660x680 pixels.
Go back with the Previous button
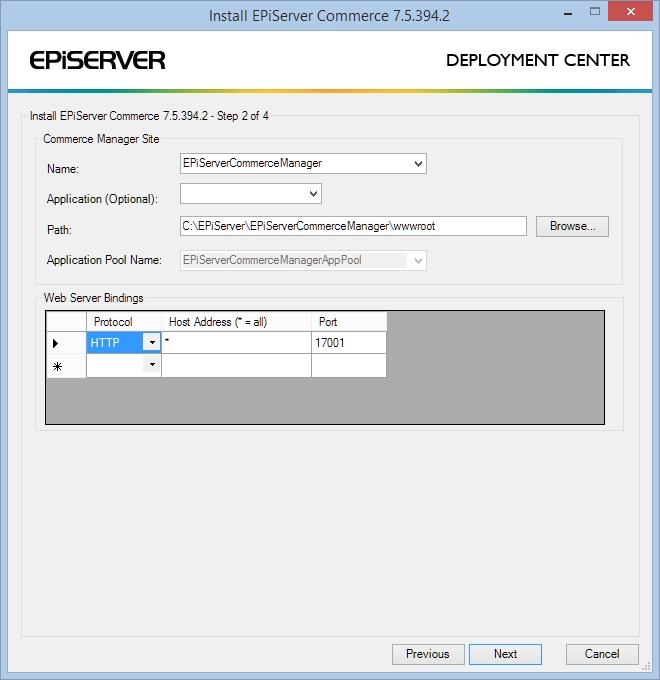428,654
